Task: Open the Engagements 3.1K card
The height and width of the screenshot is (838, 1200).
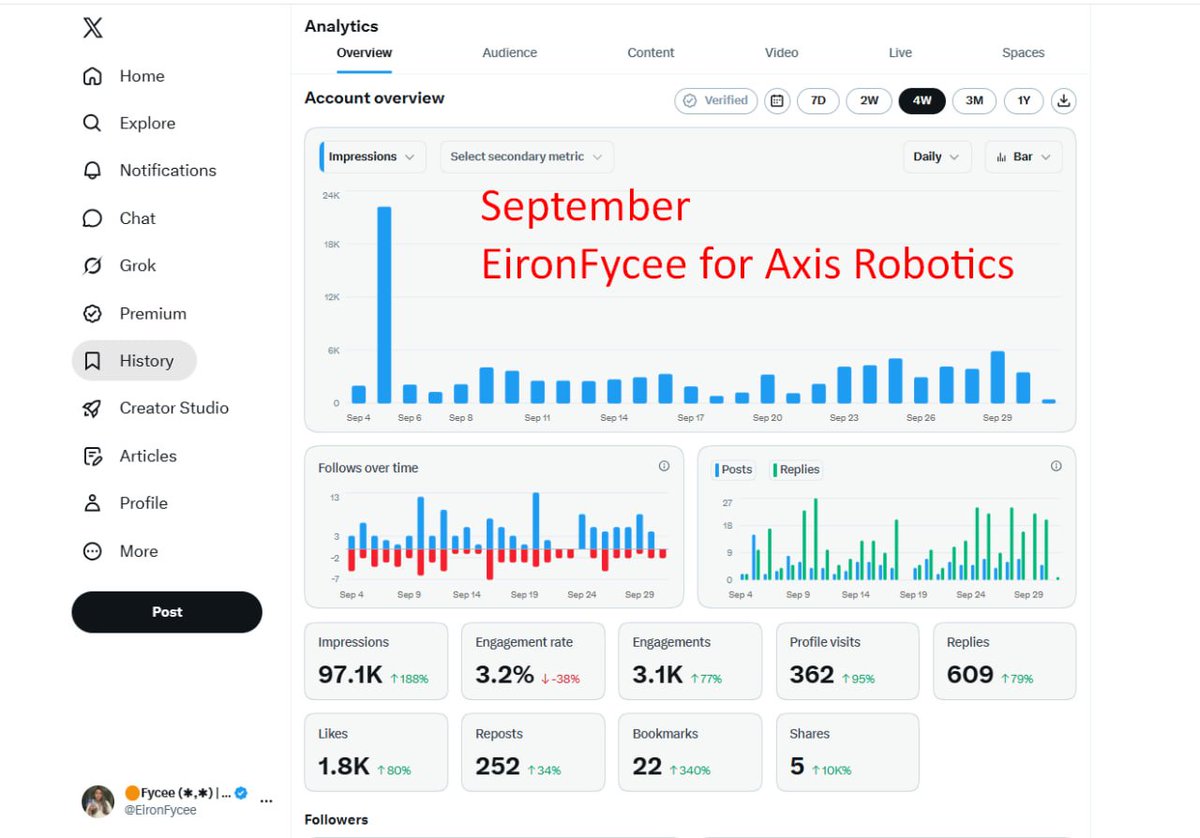Action: coord(690,661)
